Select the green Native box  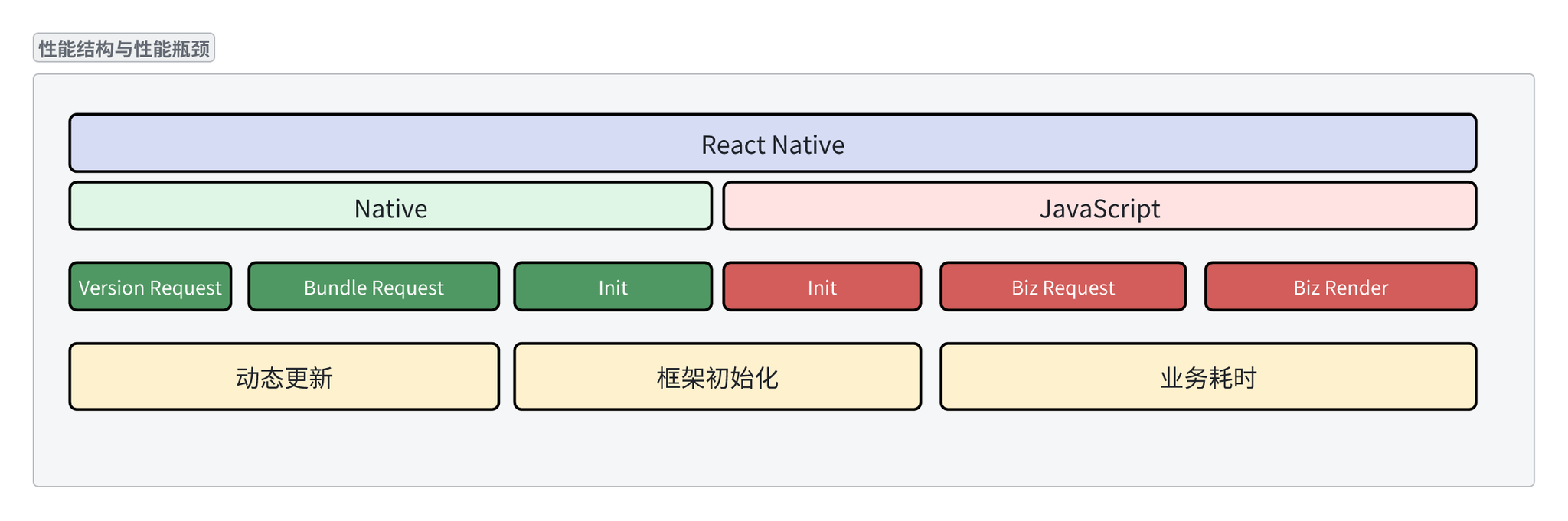[390, 207]
